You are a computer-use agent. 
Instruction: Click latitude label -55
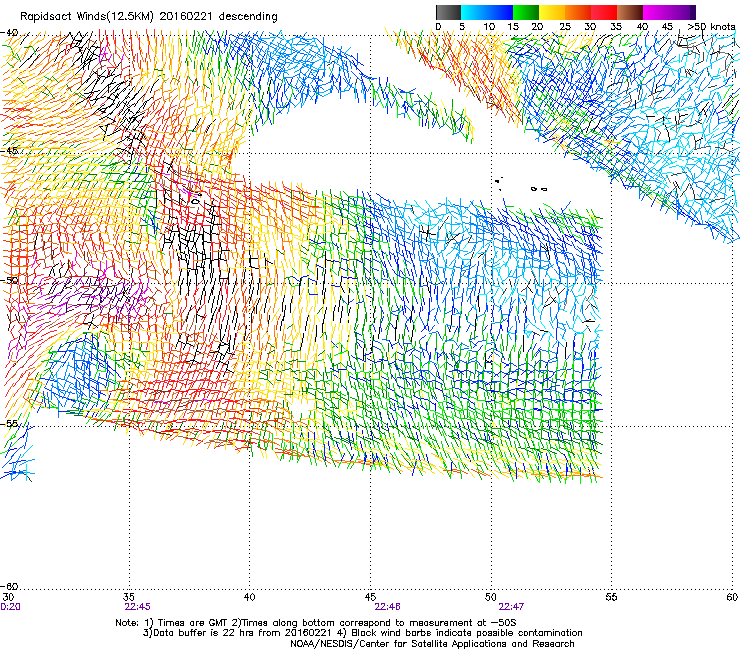[9, 424]
